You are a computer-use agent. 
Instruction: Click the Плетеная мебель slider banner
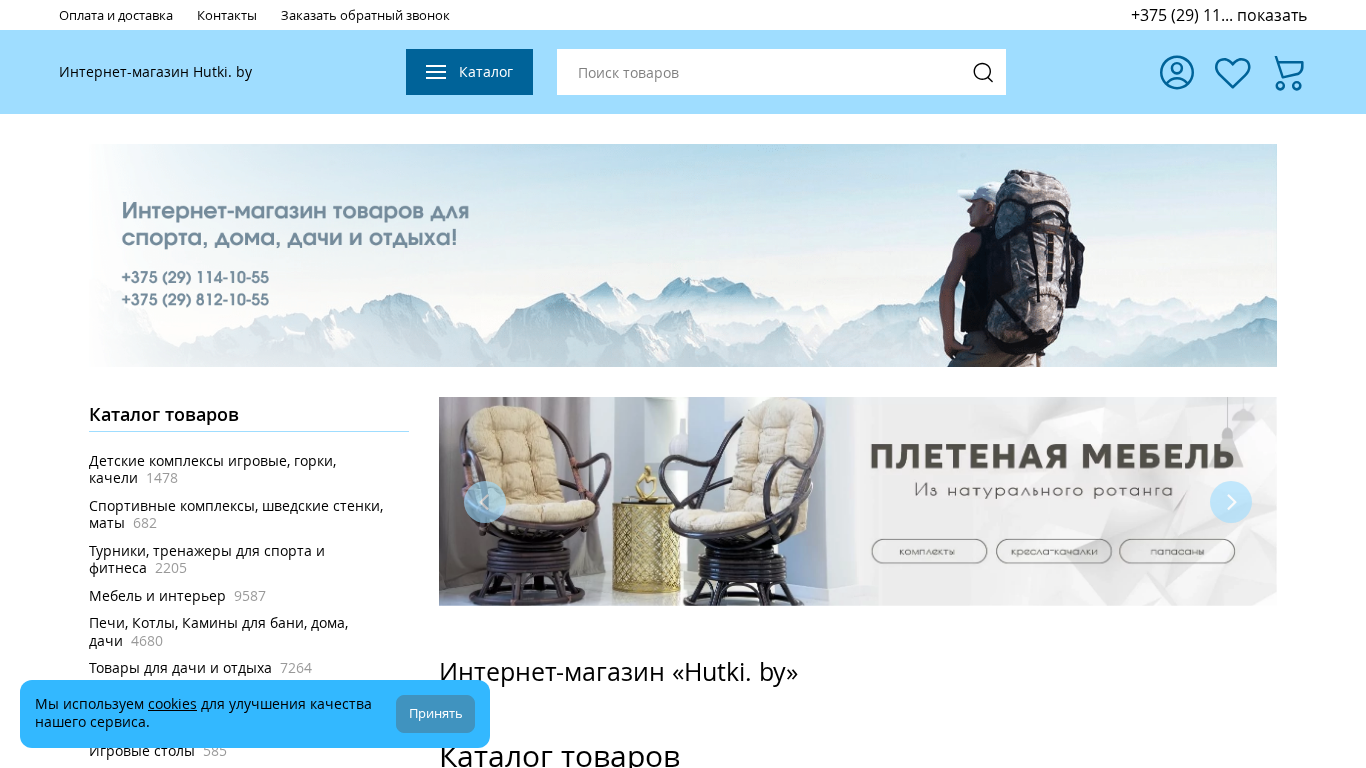pos(858,501)
